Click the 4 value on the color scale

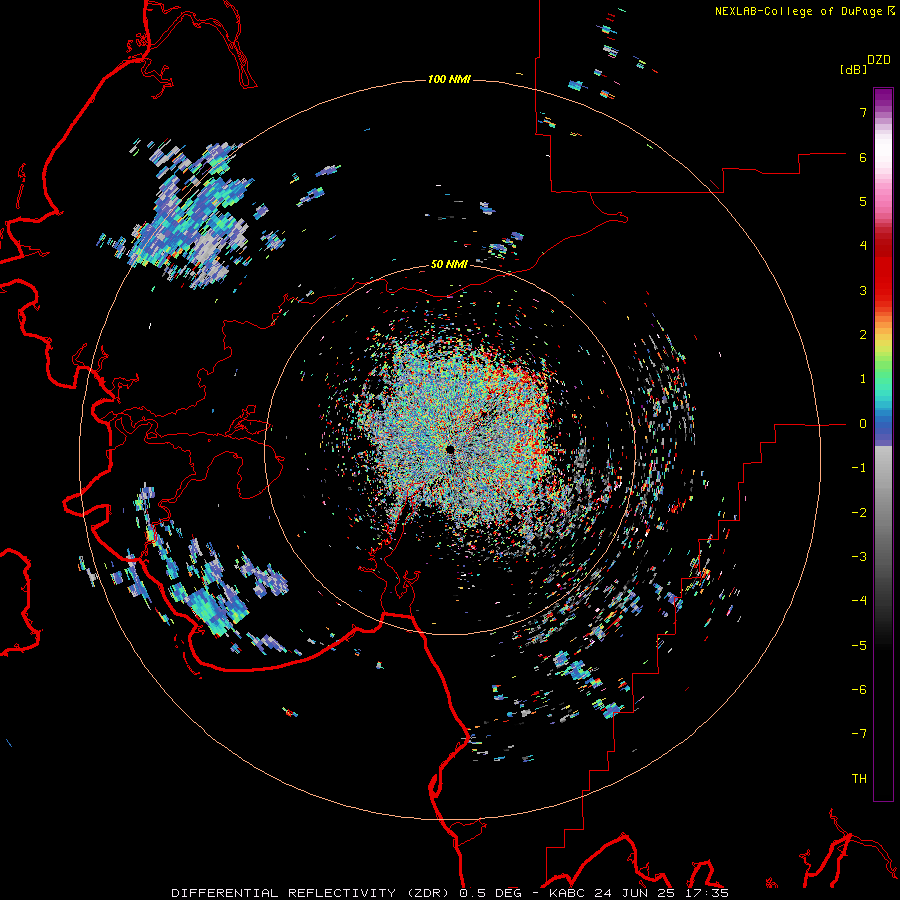pyautogui.click(x=863, y=246)
